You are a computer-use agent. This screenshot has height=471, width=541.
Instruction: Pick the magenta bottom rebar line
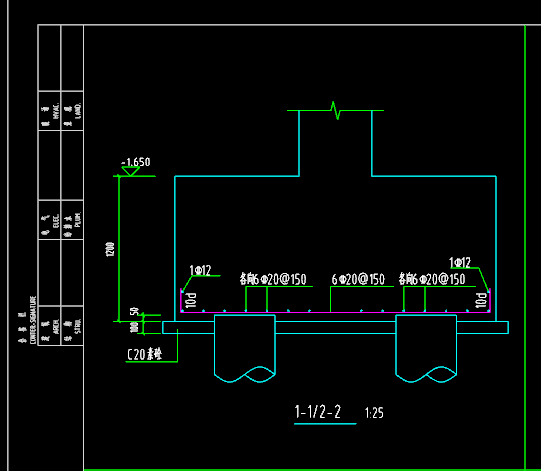click(335, 312)
